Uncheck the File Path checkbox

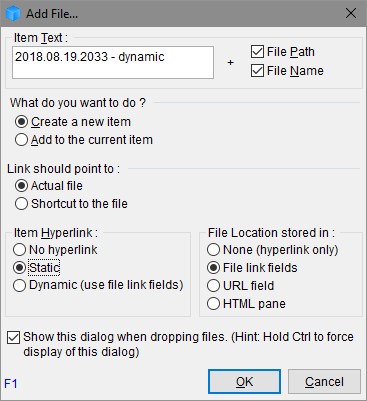tap(257, 52)
